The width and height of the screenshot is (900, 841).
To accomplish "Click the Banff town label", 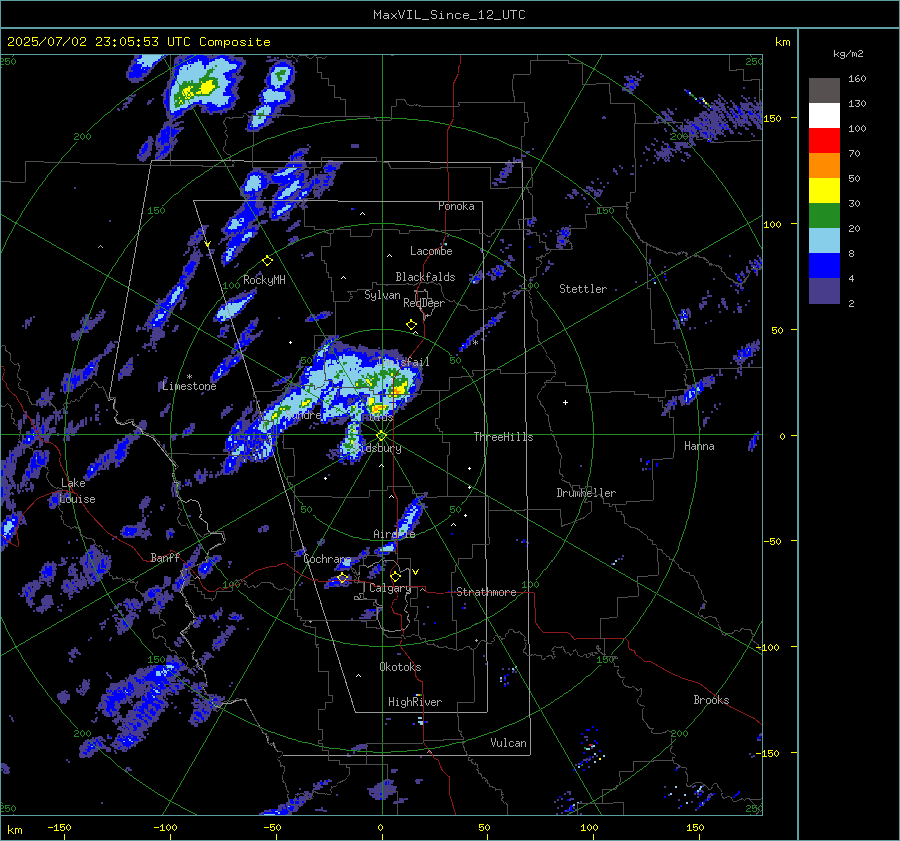I will (165, 557).
